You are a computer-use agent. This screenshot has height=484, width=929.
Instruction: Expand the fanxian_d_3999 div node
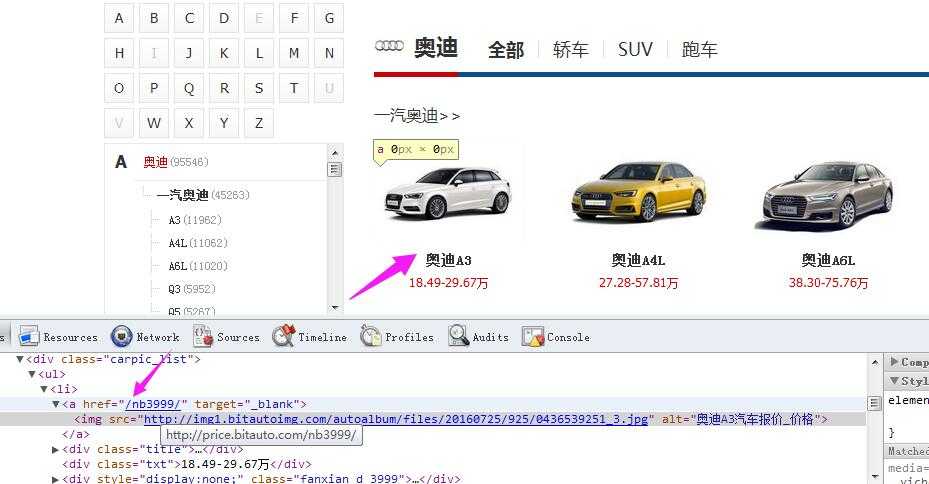(x=56, y=479)
